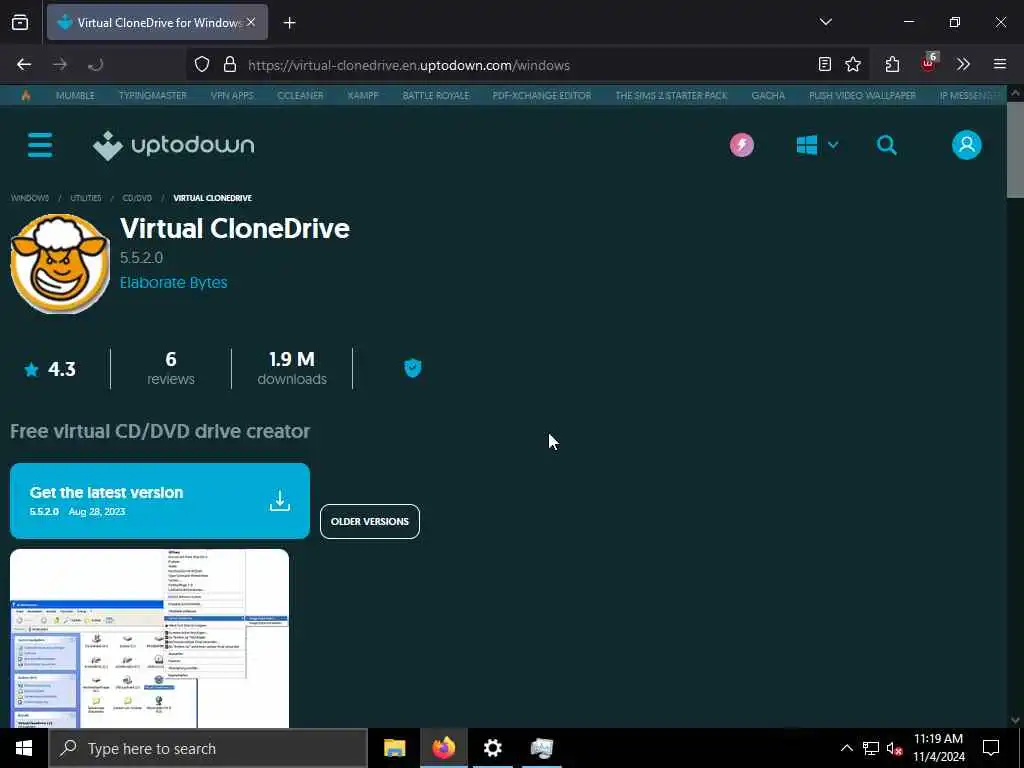Open the pink Uptodown Turbo lightning icon

pos(742,145)
